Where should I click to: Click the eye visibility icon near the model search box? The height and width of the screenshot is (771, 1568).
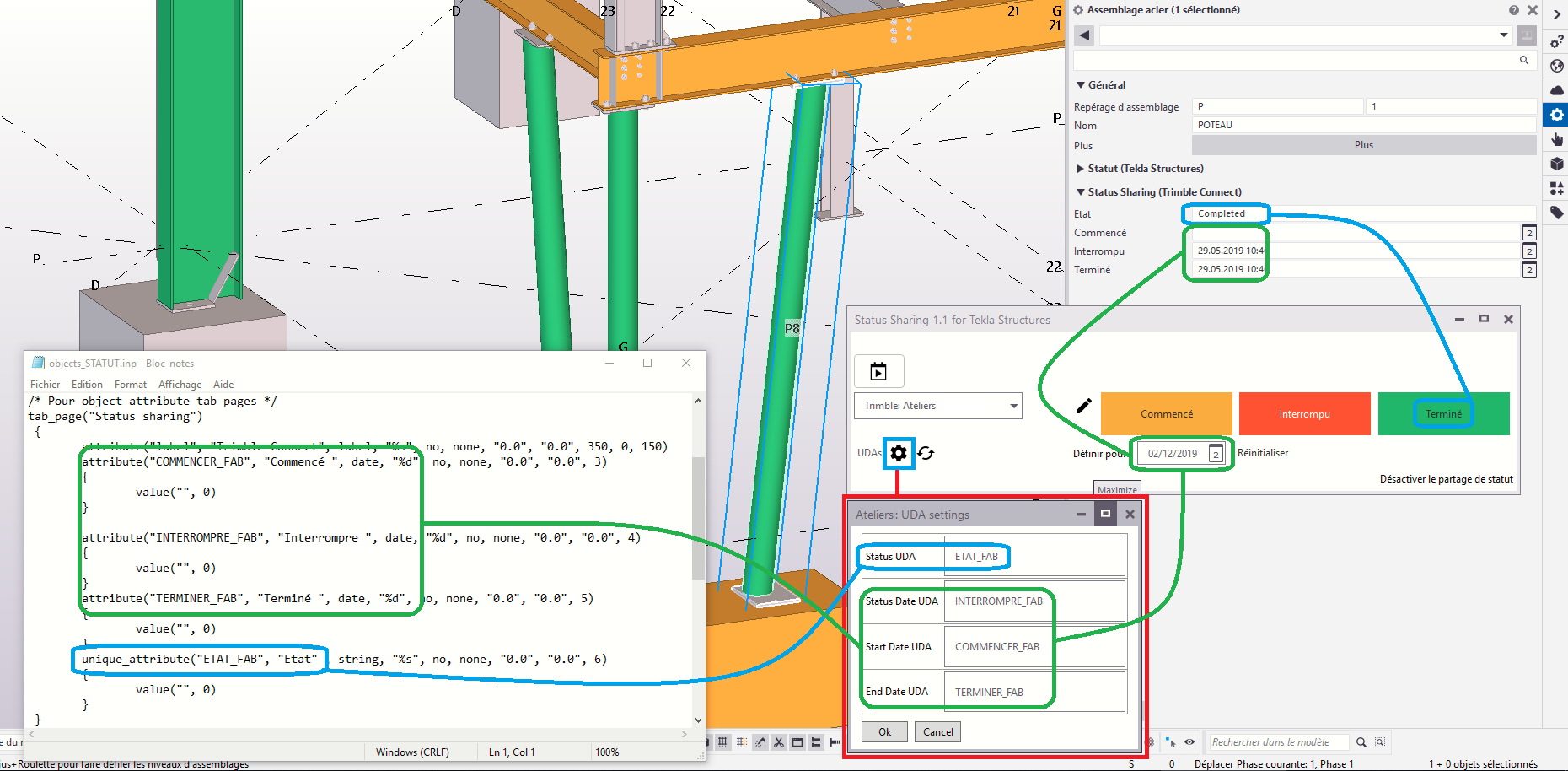click(x=1189, y=742)
